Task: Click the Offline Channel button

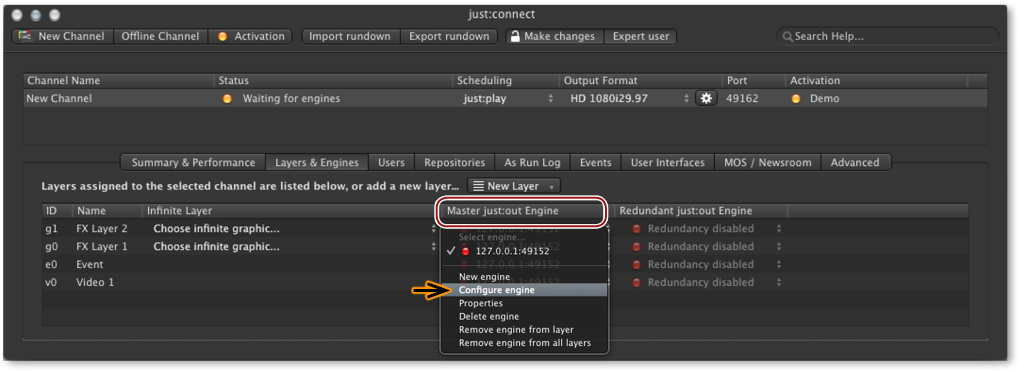Action: pos(160,36)
